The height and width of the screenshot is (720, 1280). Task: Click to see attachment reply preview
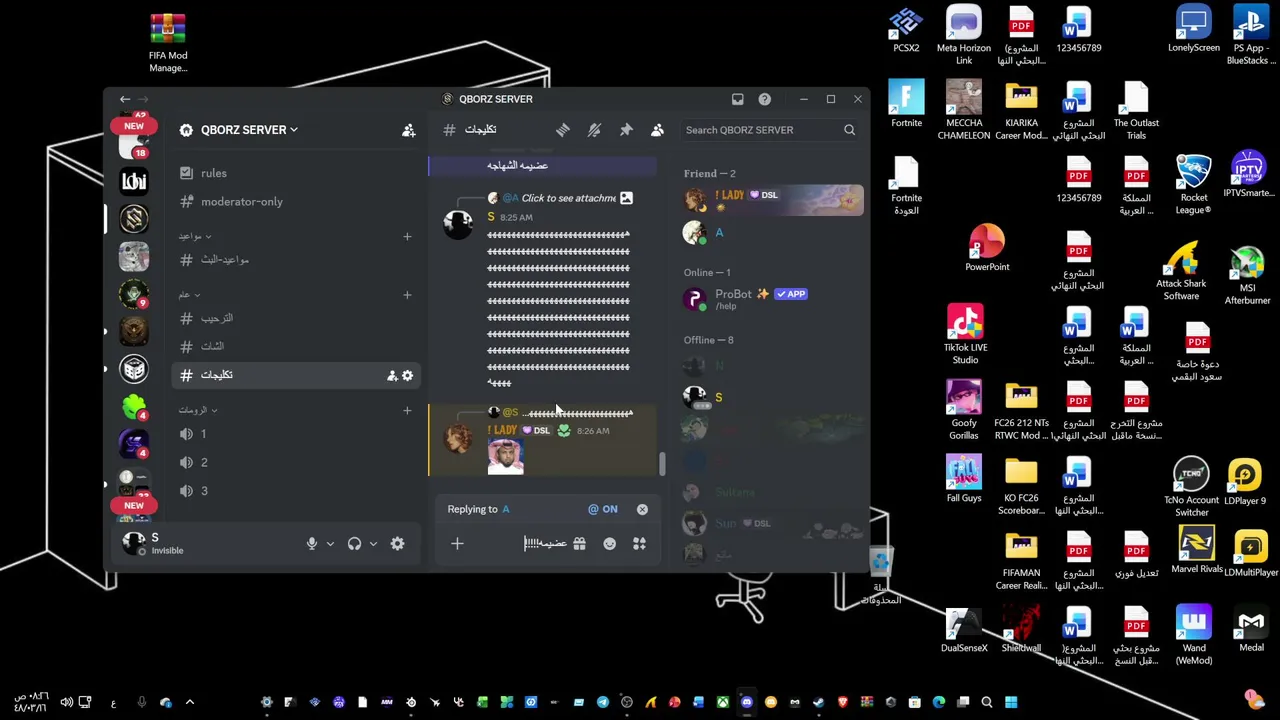568,198
